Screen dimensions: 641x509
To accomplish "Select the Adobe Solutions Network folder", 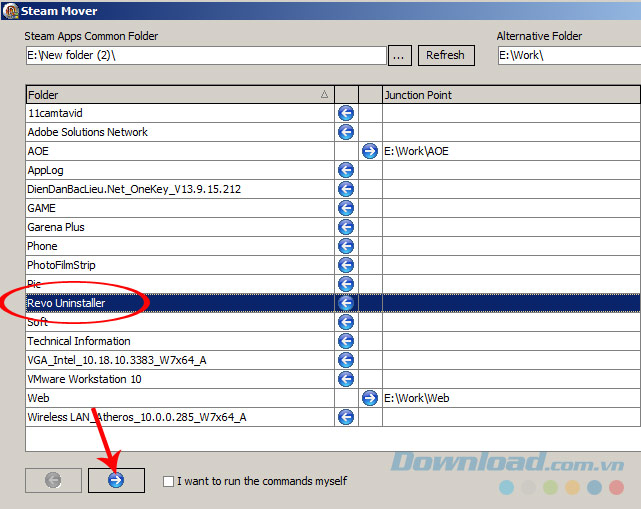I will (x=180, y=132).
